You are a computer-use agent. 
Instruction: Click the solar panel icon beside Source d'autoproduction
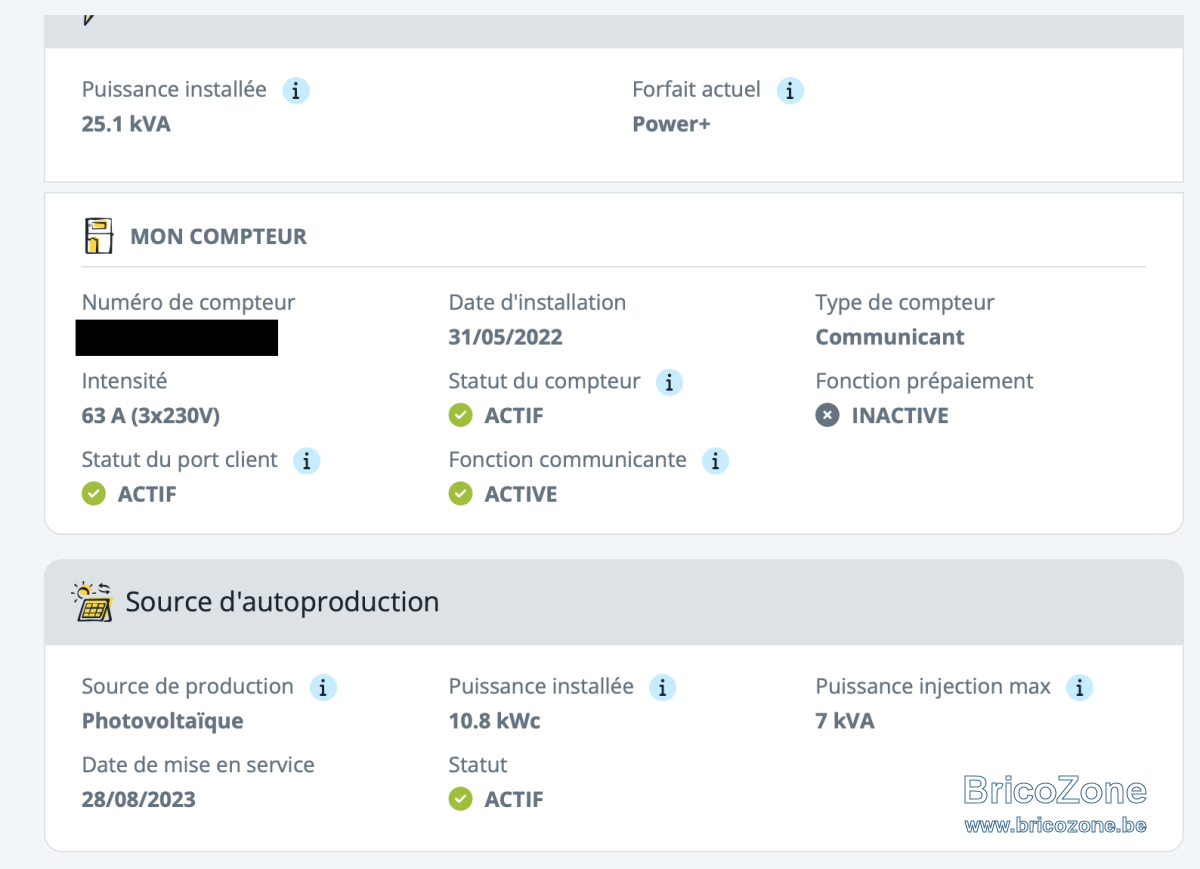(93, 602)
